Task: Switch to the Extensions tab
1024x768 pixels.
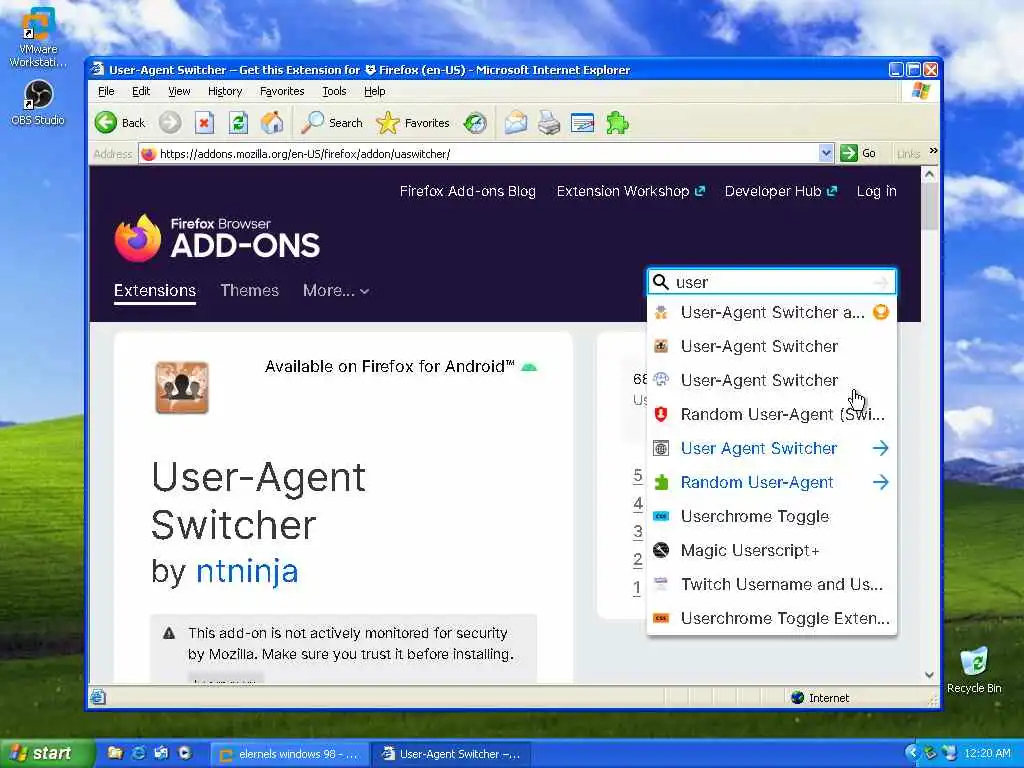Action: click(155, 291)
